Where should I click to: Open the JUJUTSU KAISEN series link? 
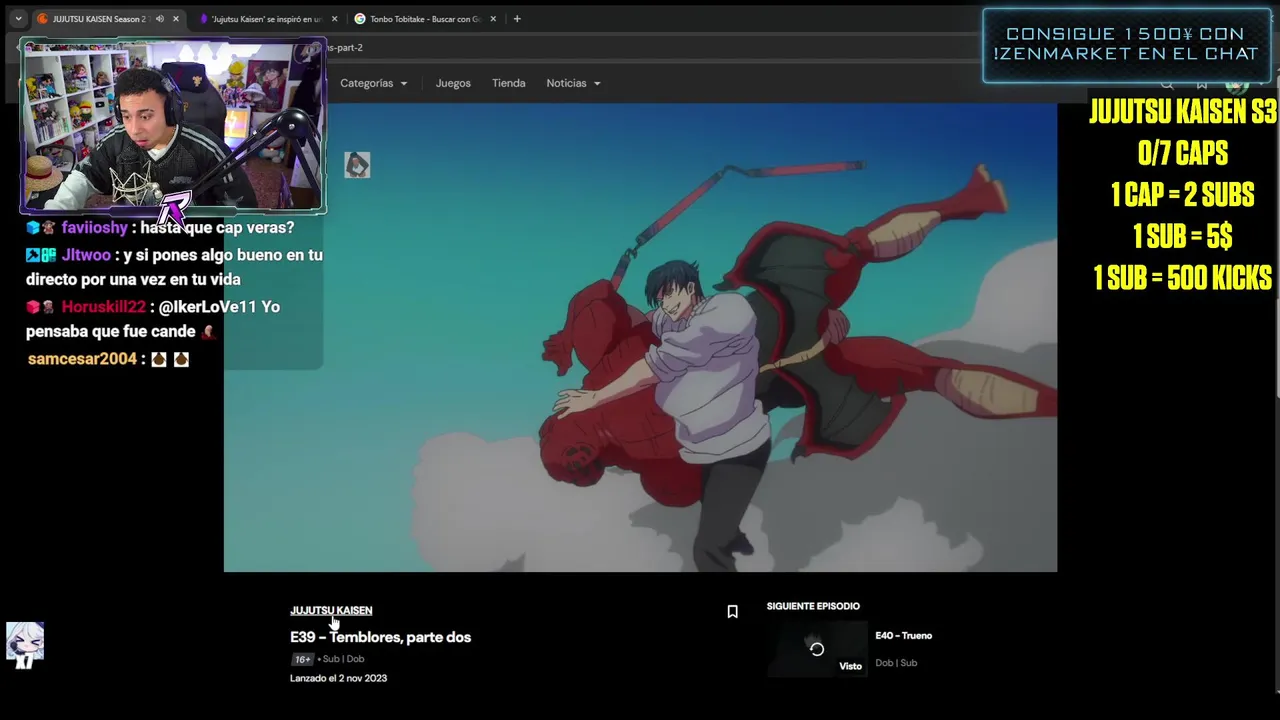(331, 610)
